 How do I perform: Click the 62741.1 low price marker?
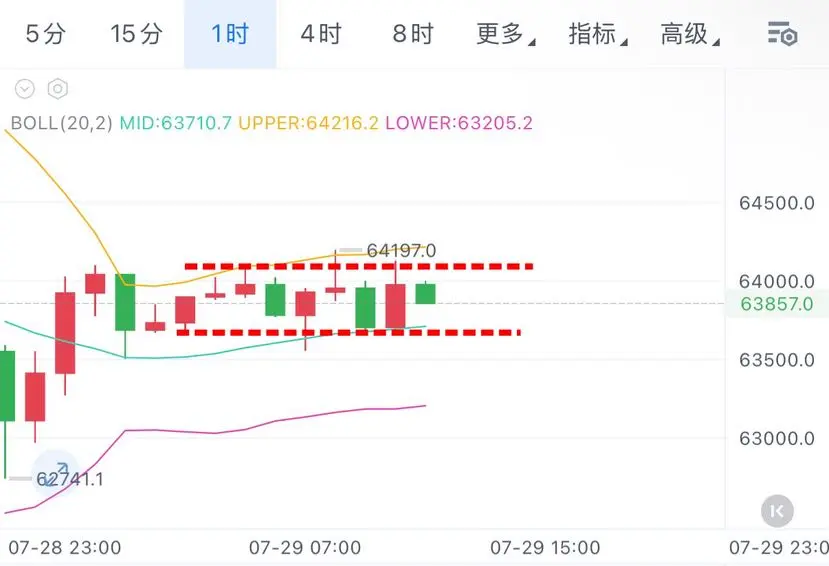(x=70, y=479)
